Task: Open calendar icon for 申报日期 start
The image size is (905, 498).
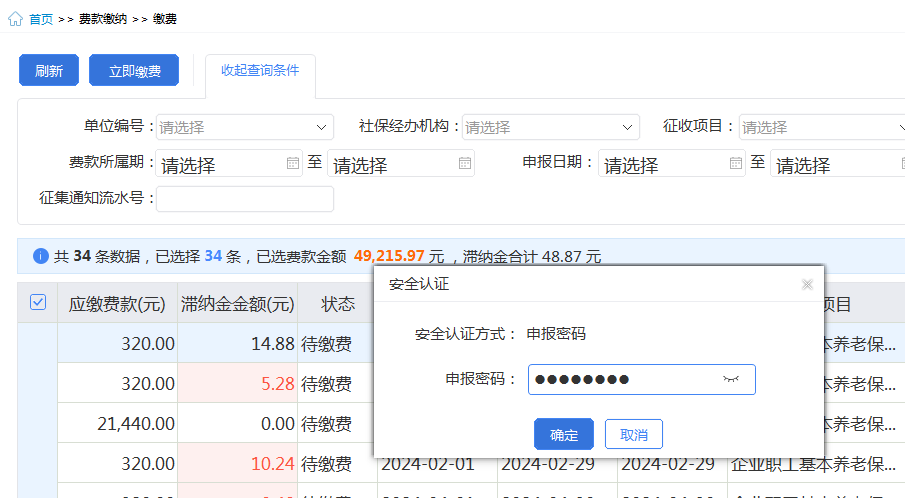Action: [735, 163]
